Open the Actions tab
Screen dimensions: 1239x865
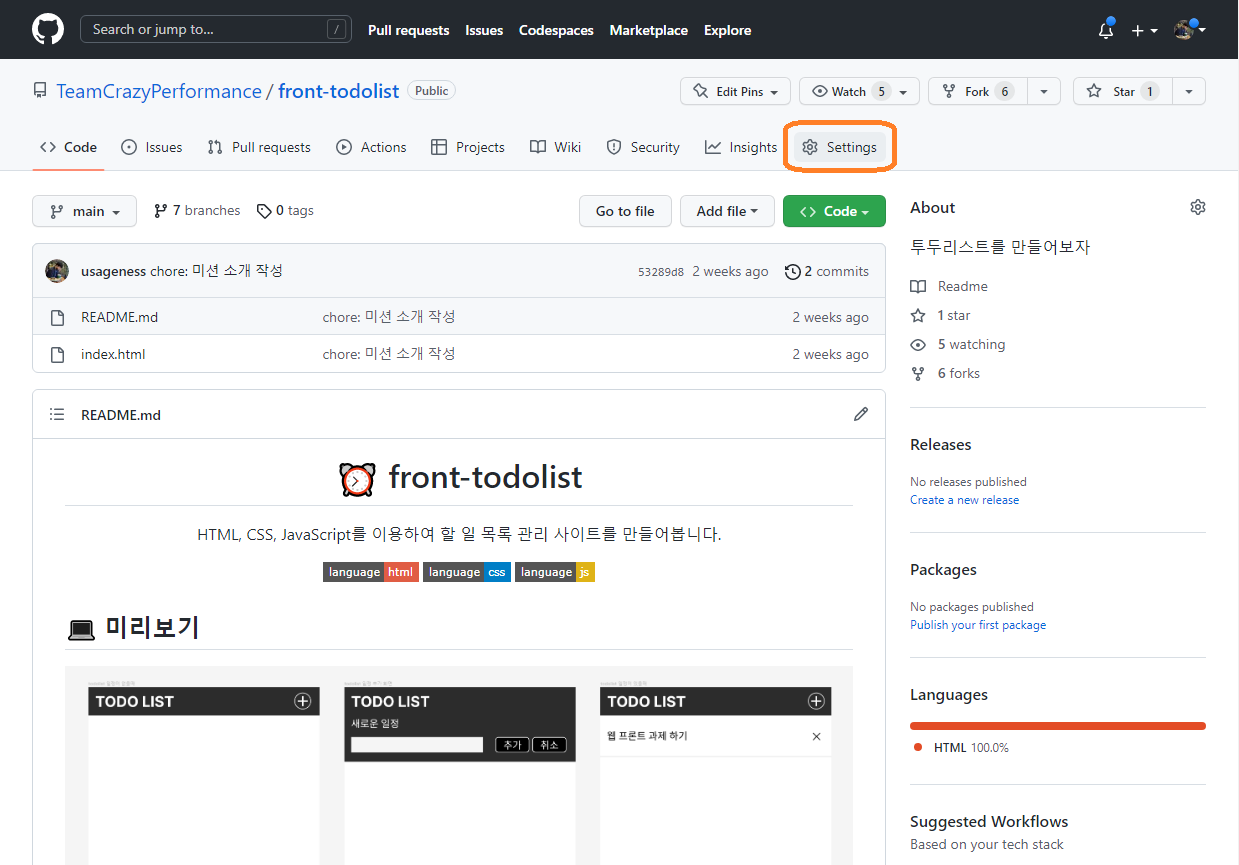click(371, 147)
